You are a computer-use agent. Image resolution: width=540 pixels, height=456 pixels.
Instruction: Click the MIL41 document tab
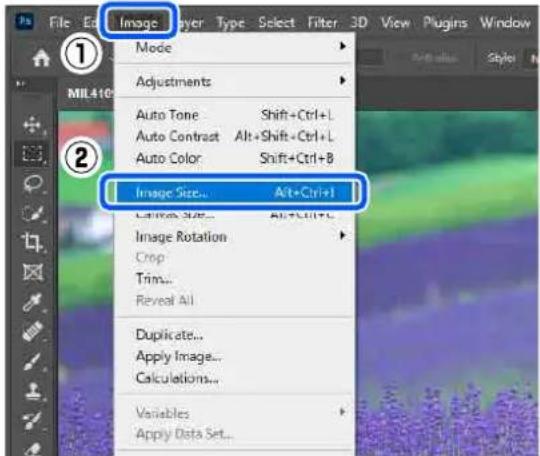click(x=90, y=93)
